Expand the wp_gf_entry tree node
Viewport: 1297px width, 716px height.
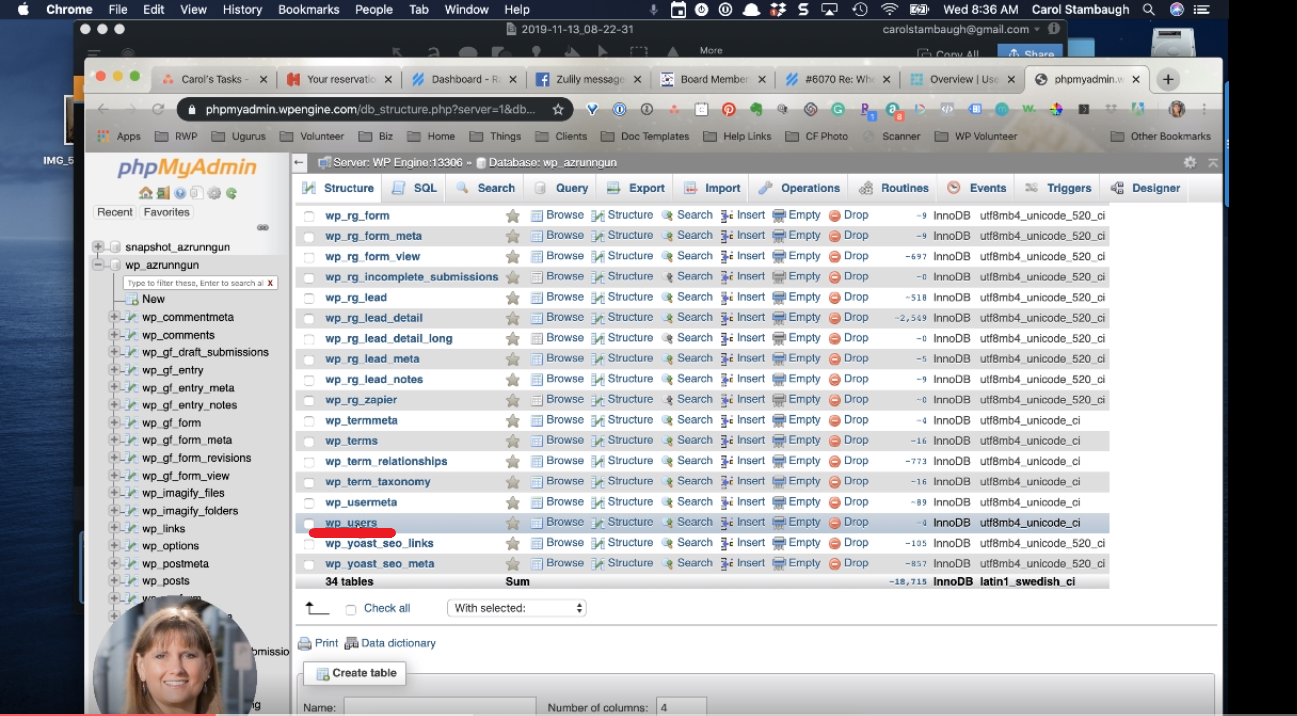[x=114, y=370]
